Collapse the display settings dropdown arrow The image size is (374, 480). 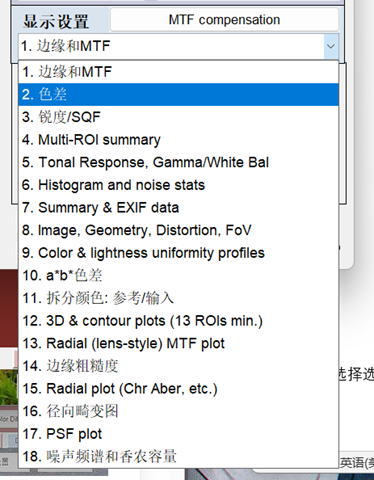(x=331, y=46)
